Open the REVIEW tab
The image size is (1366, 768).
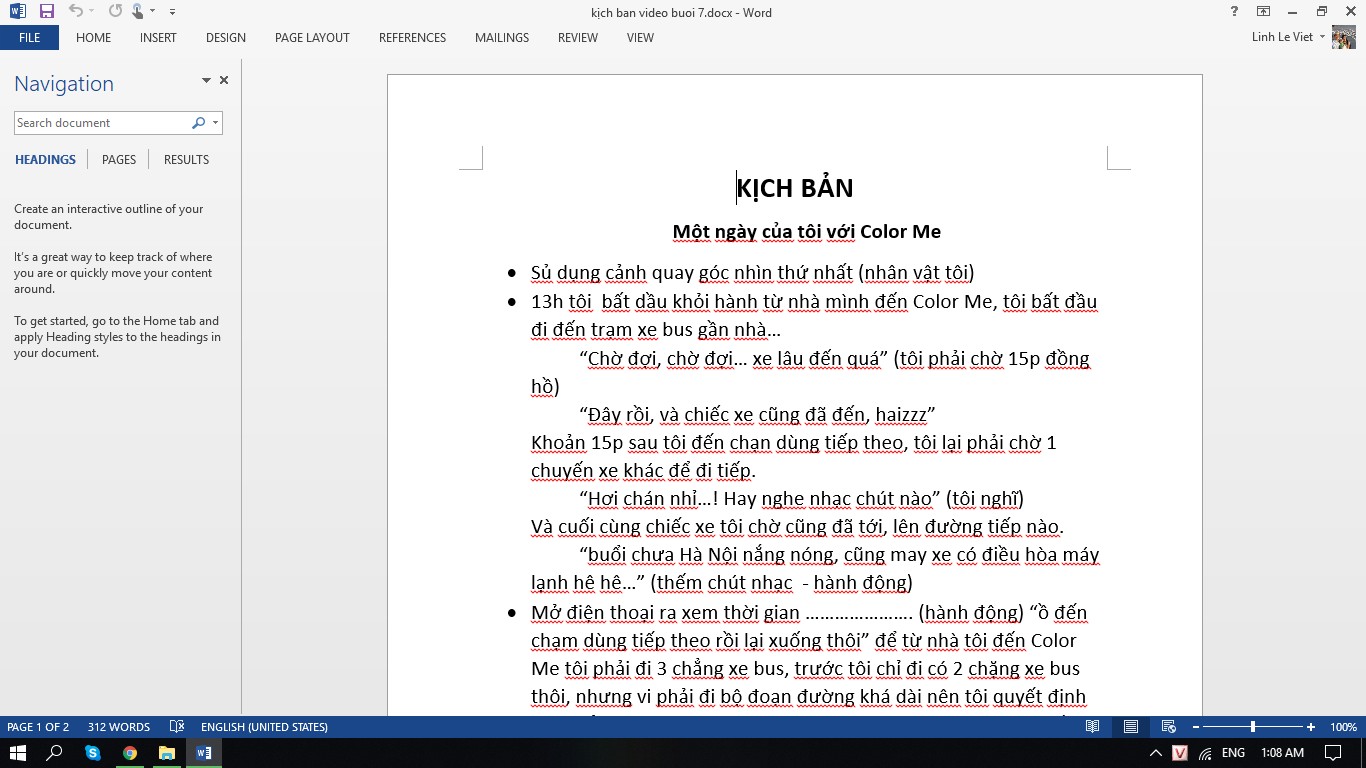pyautogui.click(x=578, y=38)
